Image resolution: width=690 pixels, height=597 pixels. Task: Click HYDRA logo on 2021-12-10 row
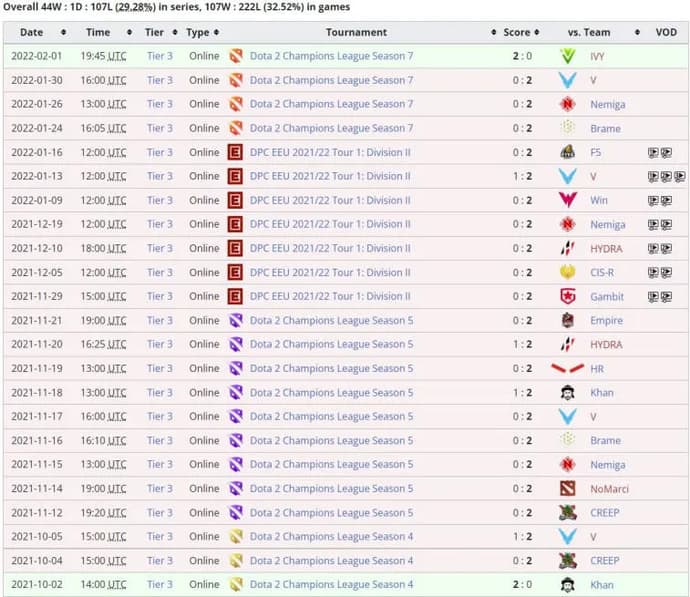pyautogui.click(x=568, y=248)
